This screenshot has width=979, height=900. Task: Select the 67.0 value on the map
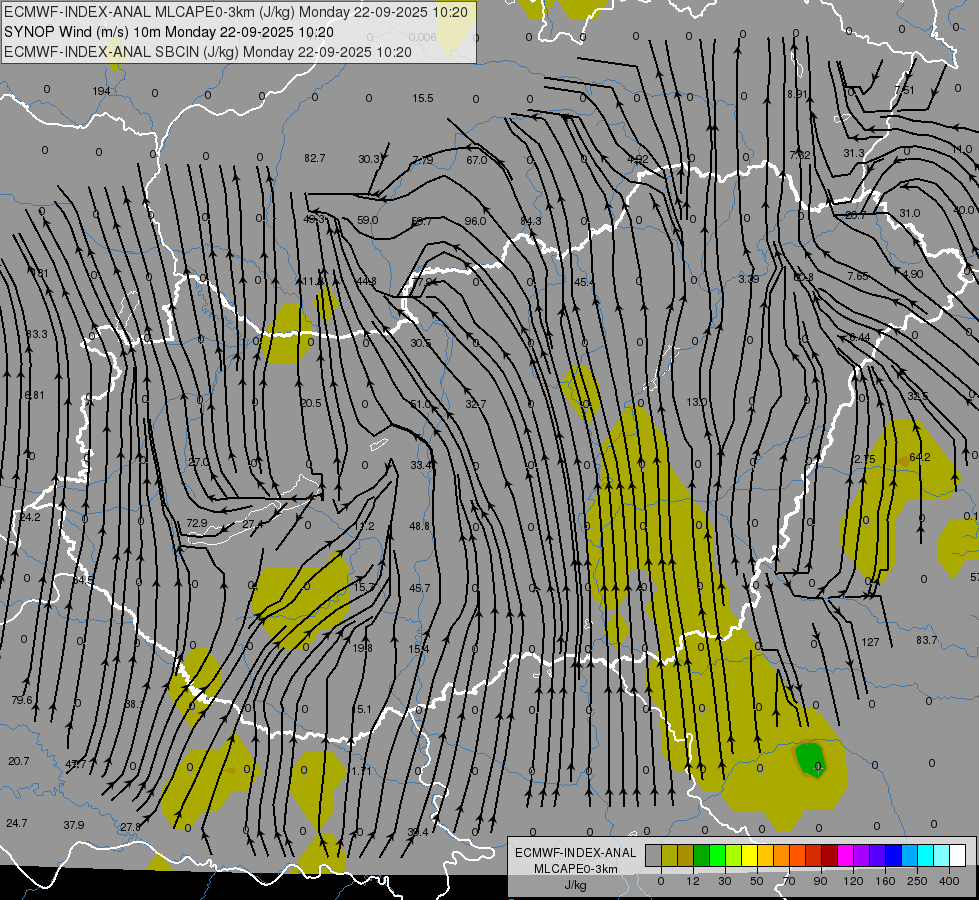476,160
